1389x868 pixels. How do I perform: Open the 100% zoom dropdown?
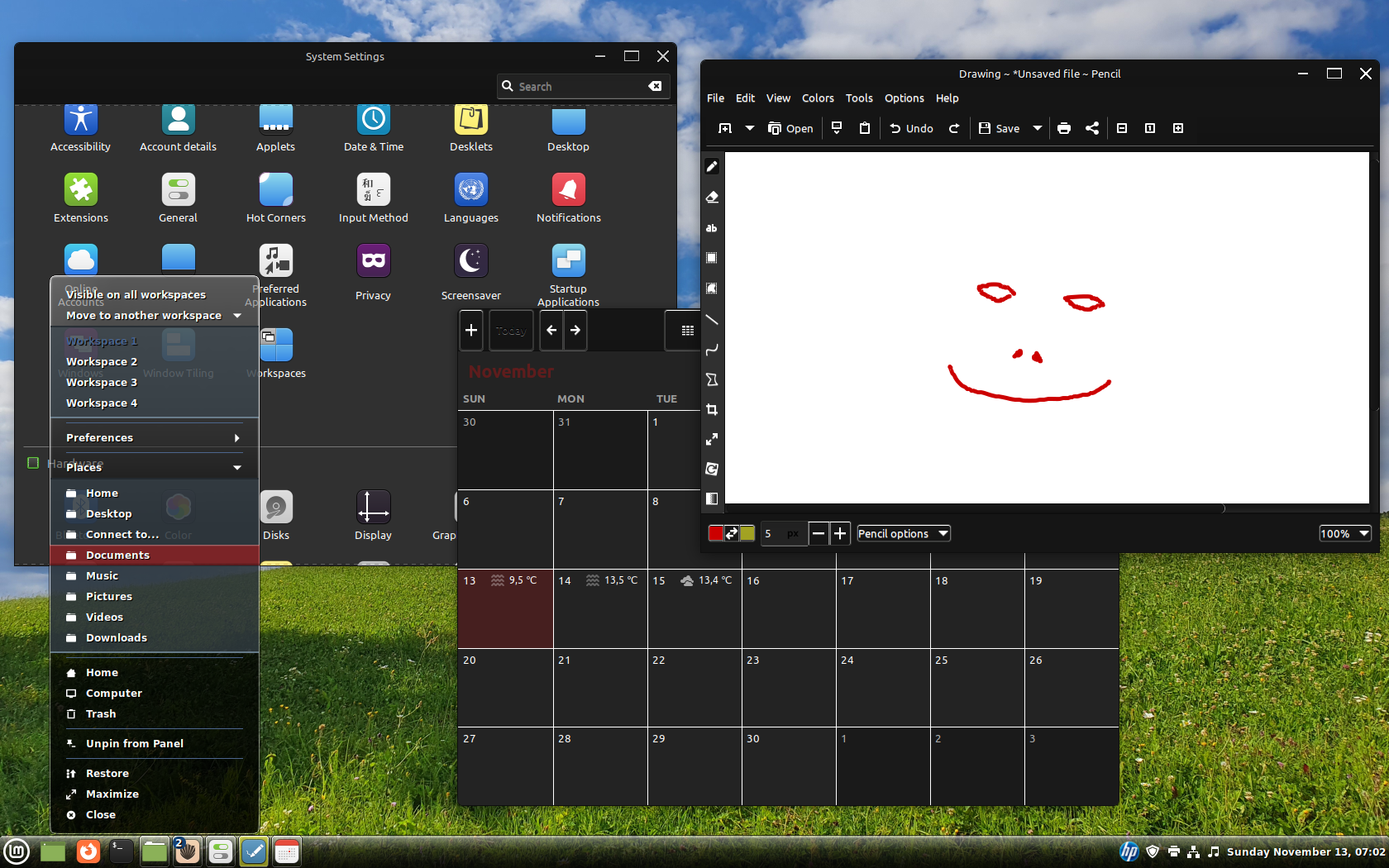[x=1345, y=533]
